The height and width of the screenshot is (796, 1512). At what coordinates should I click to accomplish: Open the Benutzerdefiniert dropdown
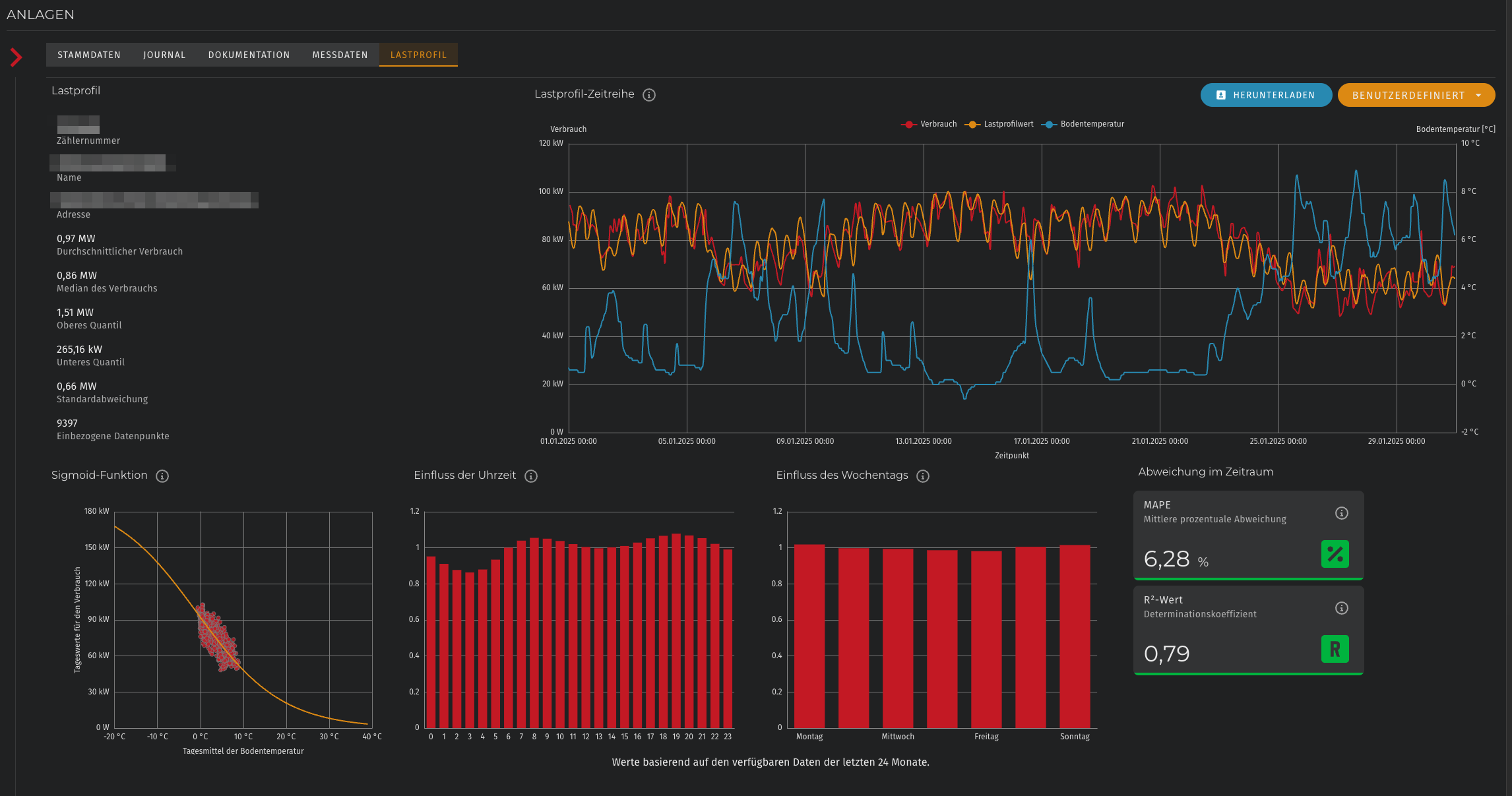[x=1408, y=96]
